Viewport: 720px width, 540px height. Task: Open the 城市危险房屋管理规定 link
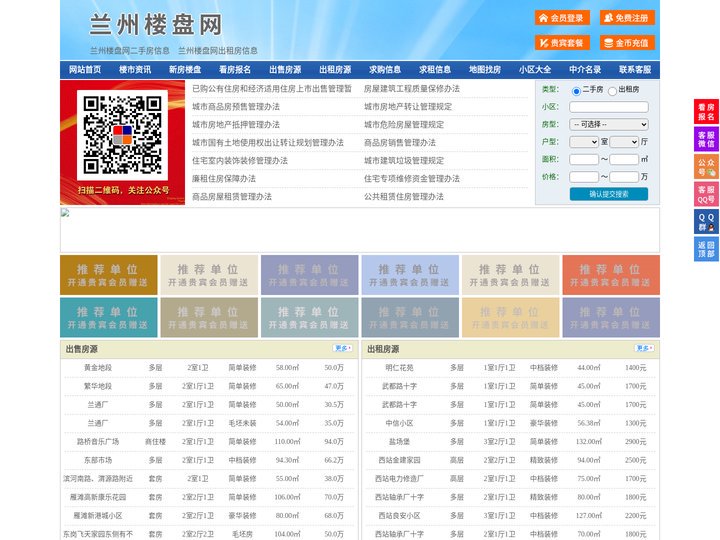[x=404, y=124]
